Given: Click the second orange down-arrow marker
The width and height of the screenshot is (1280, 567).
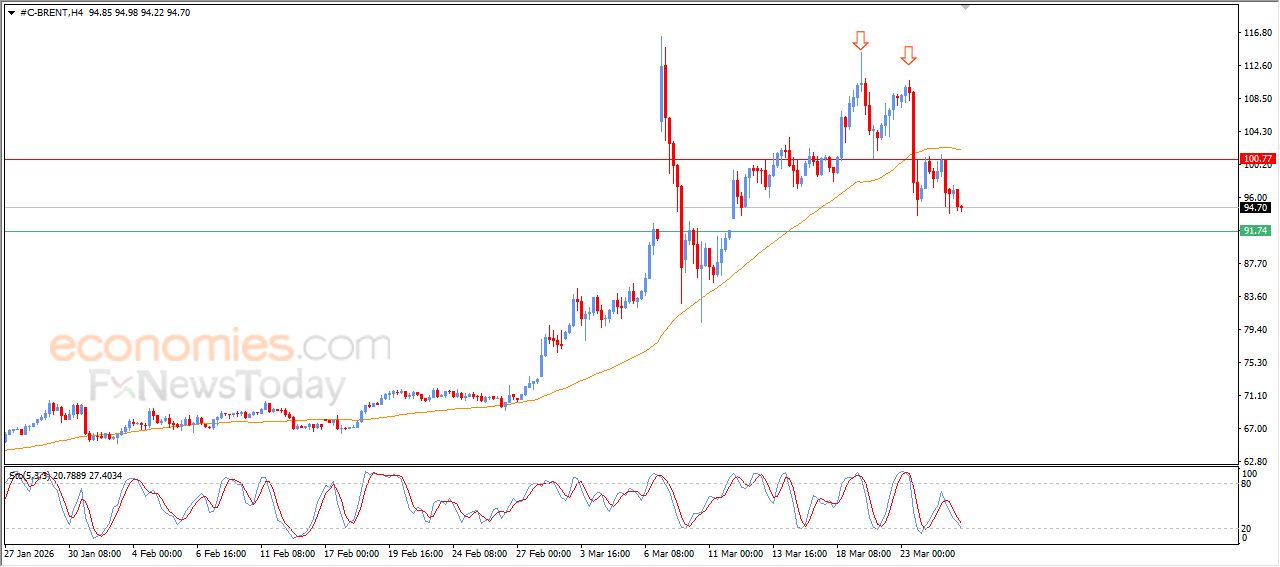Looking at the screenshot, I should point(908,55).
